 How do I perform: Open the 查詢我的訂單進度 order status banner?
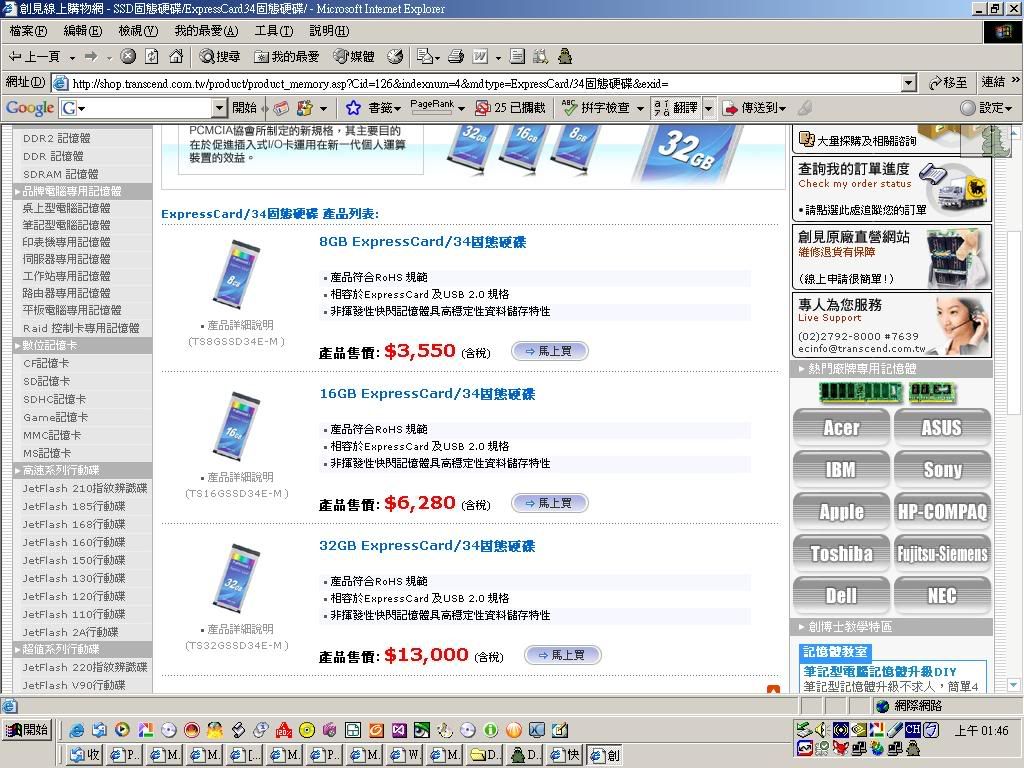891,189
